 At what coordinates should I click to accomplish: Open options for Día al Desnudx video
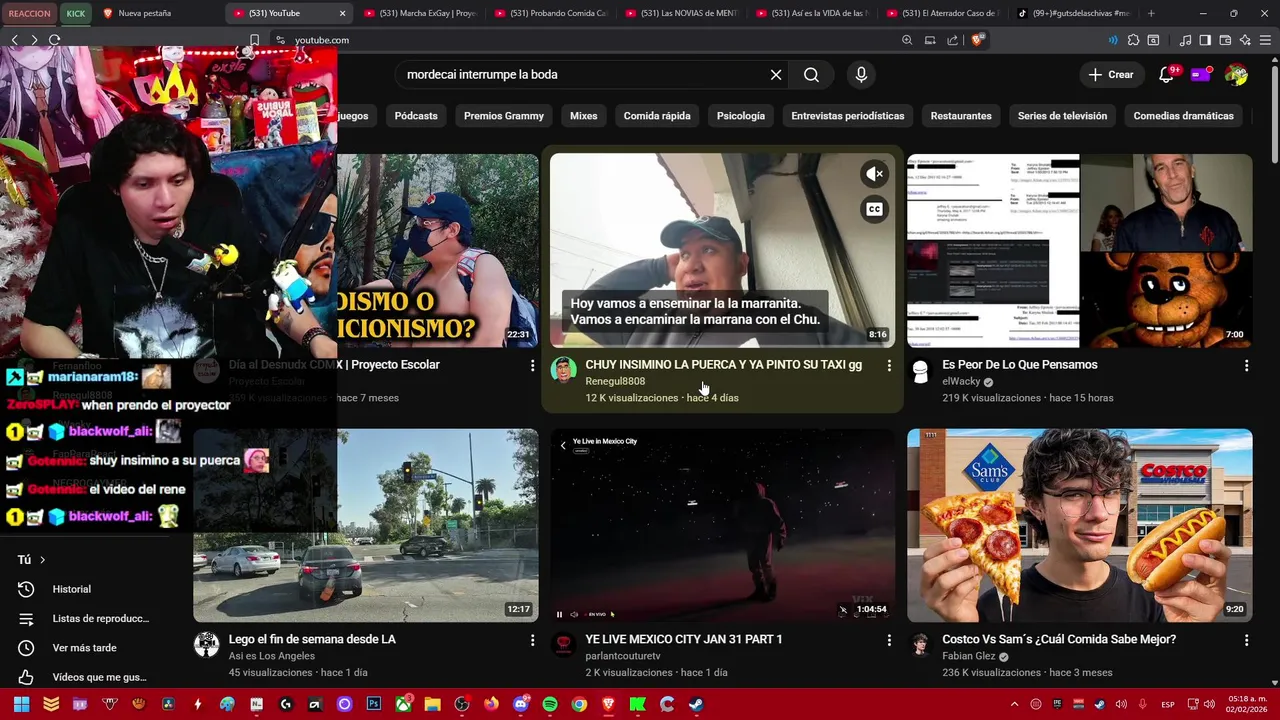532,366
